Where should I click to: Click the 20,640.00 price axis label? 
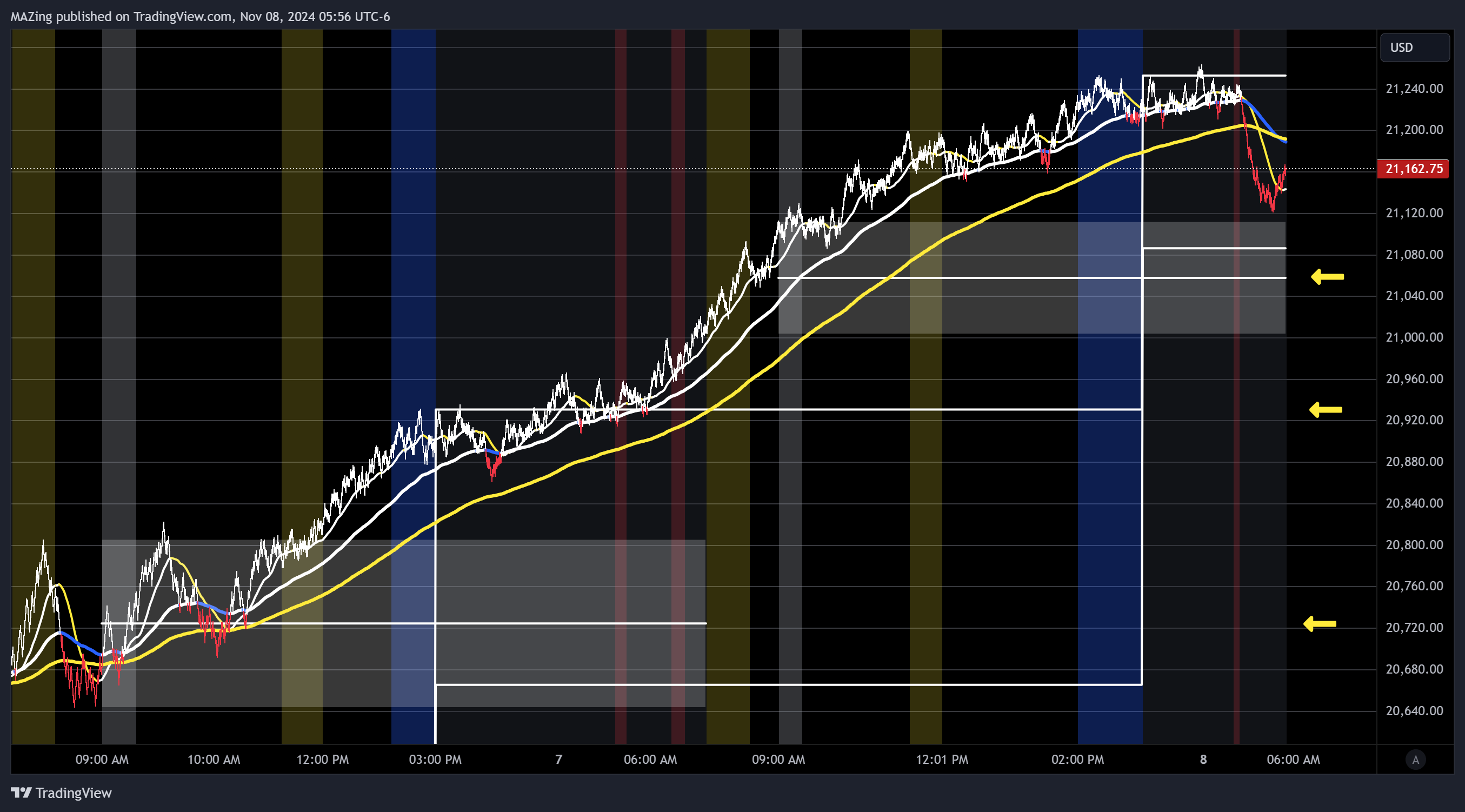click(x=1414, y=711)
